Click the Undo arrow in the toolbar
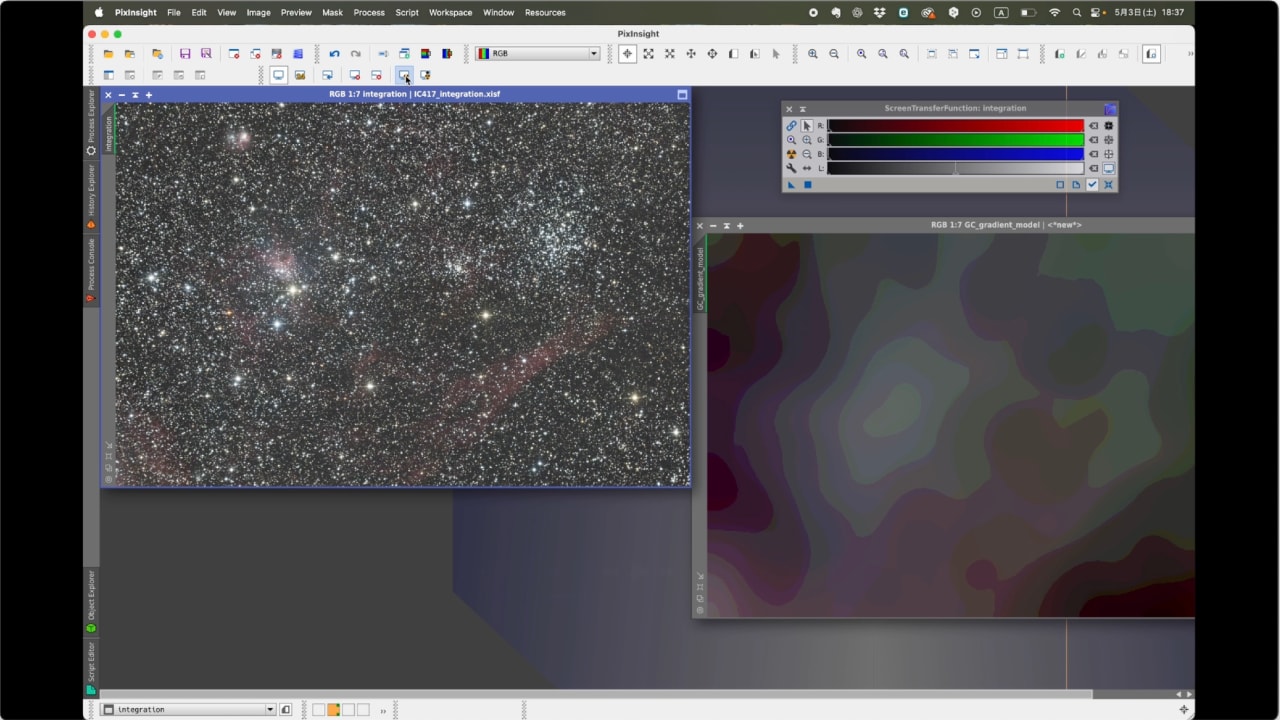The width and height of the screenshot is (1280, 720). click(334, 54)
